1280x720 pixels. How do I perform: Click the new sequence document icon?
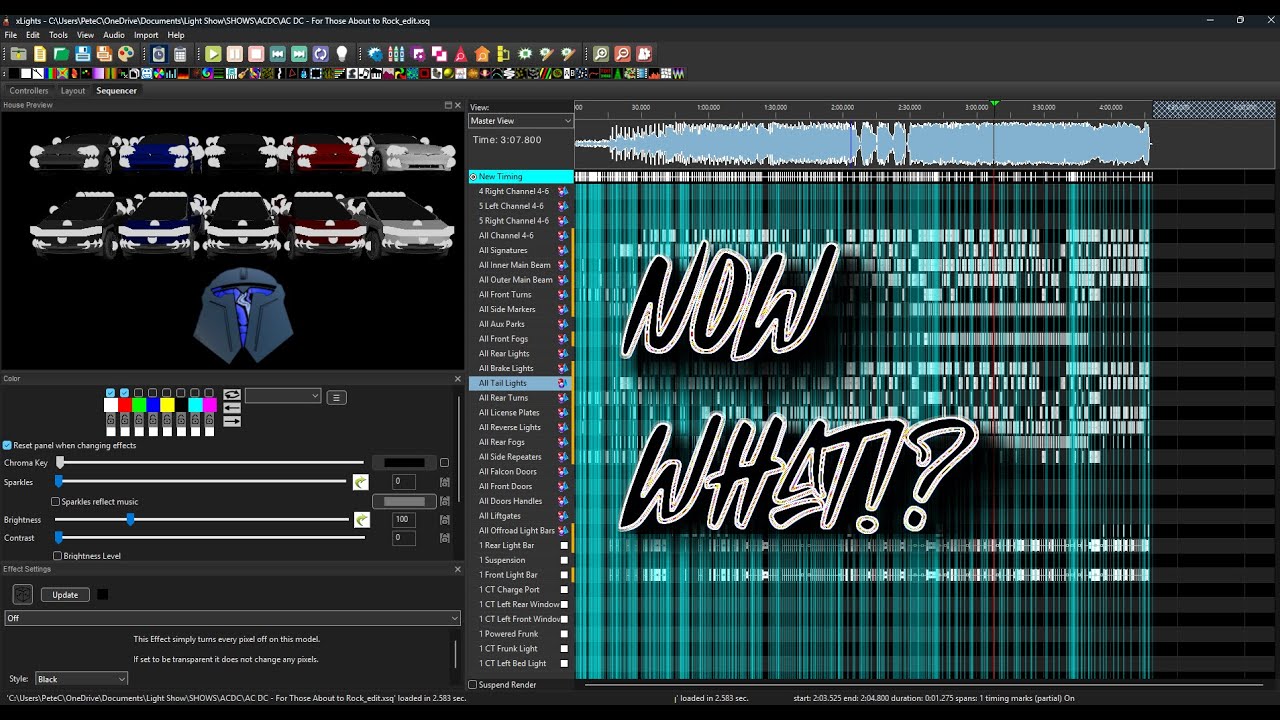point(40,54)
